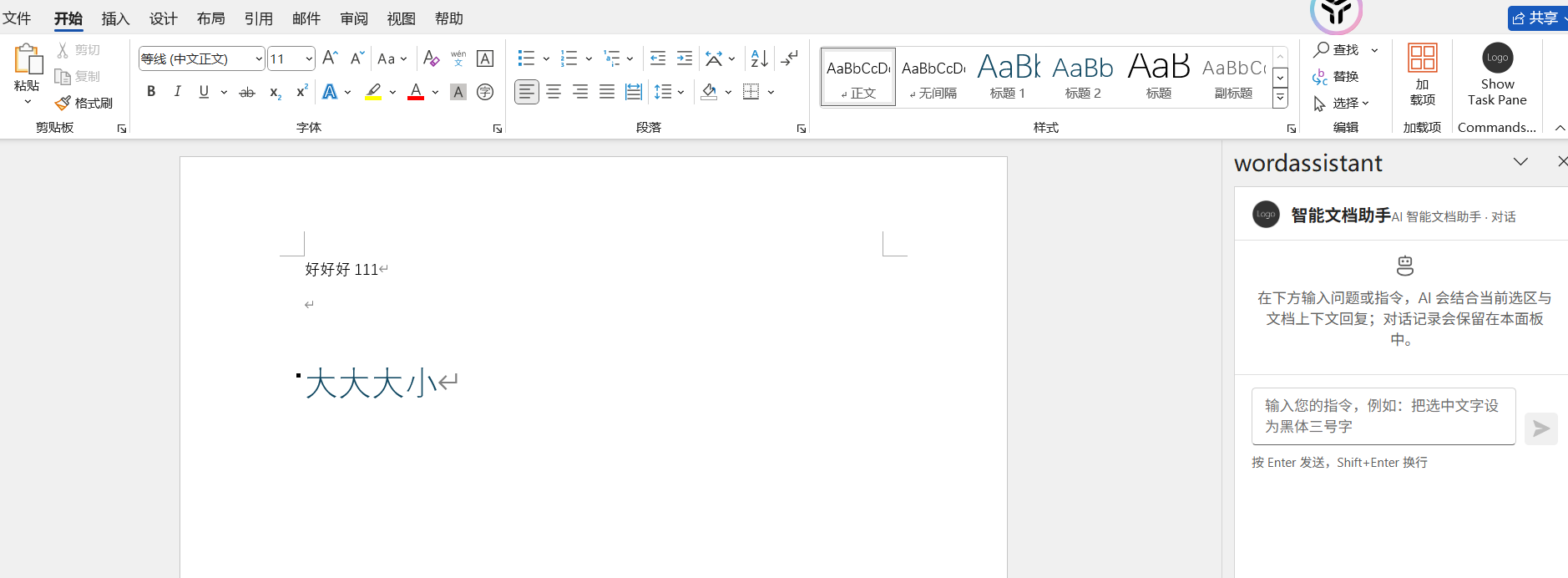Image resolution: width=1568 pixels, height=578 pixels.
Task: Center the paragraph text
Action: pyautogui.click(x=554, y=92)
